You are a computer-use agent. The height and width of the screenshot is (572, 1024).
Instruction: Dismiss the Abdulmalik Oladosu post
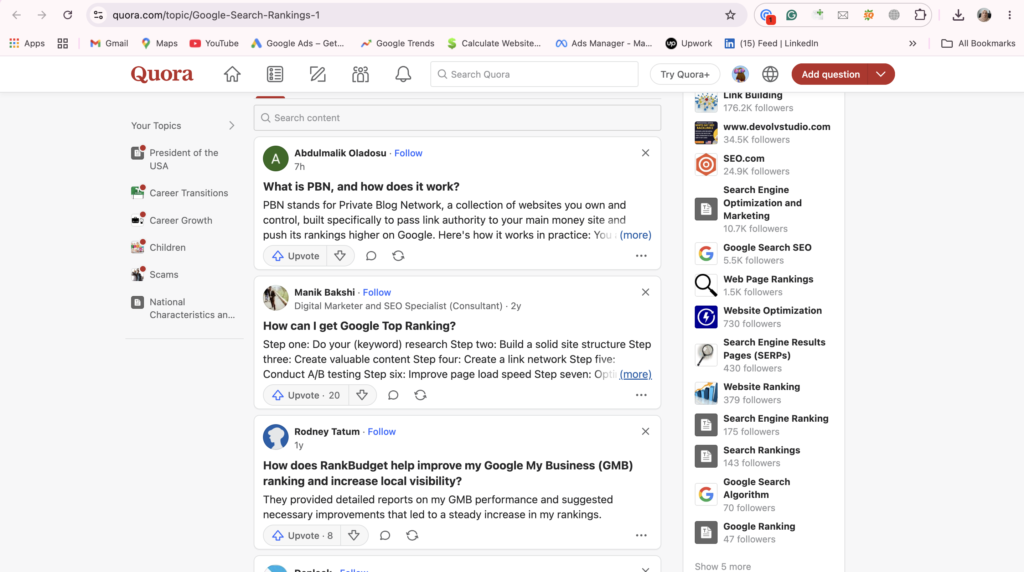(645, 153)
